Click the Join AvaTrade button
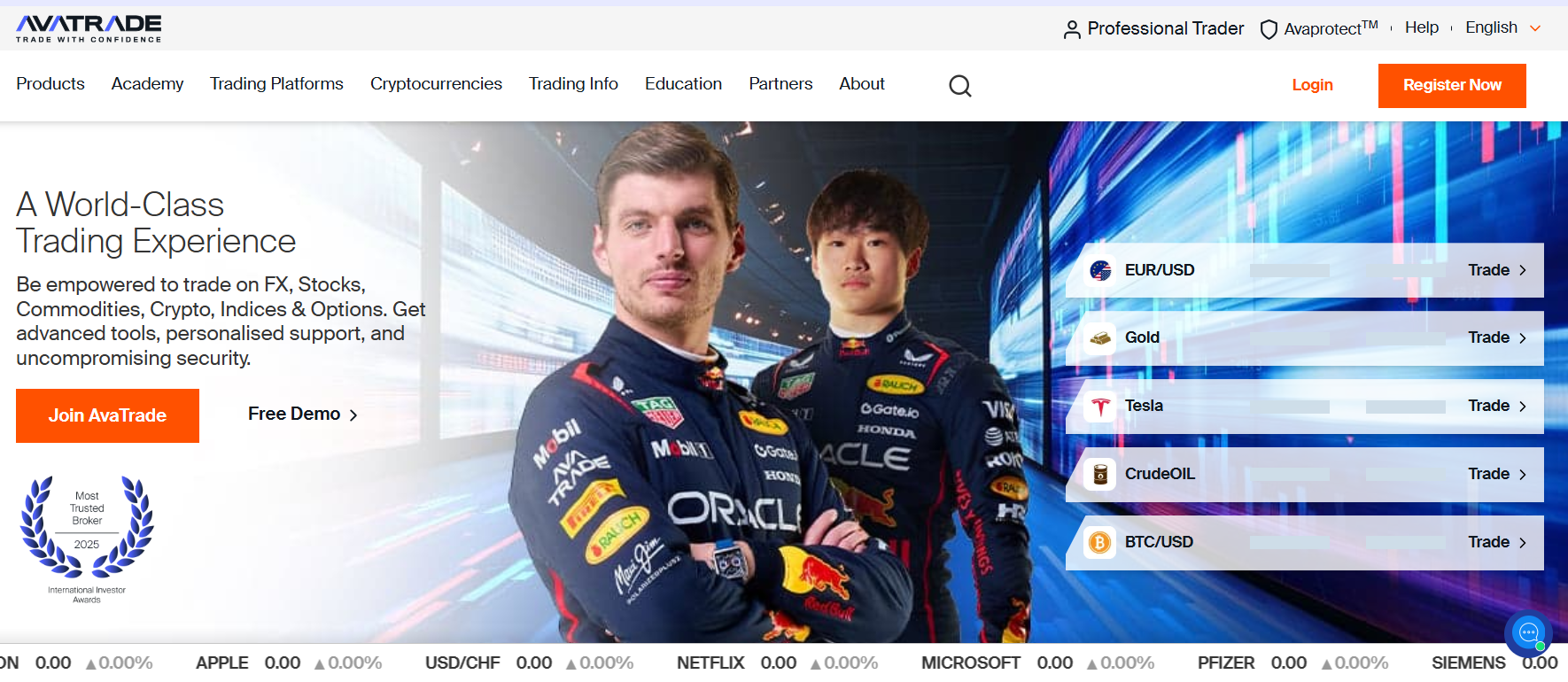This screenshot has width=1568, height=682. point(107,415)
